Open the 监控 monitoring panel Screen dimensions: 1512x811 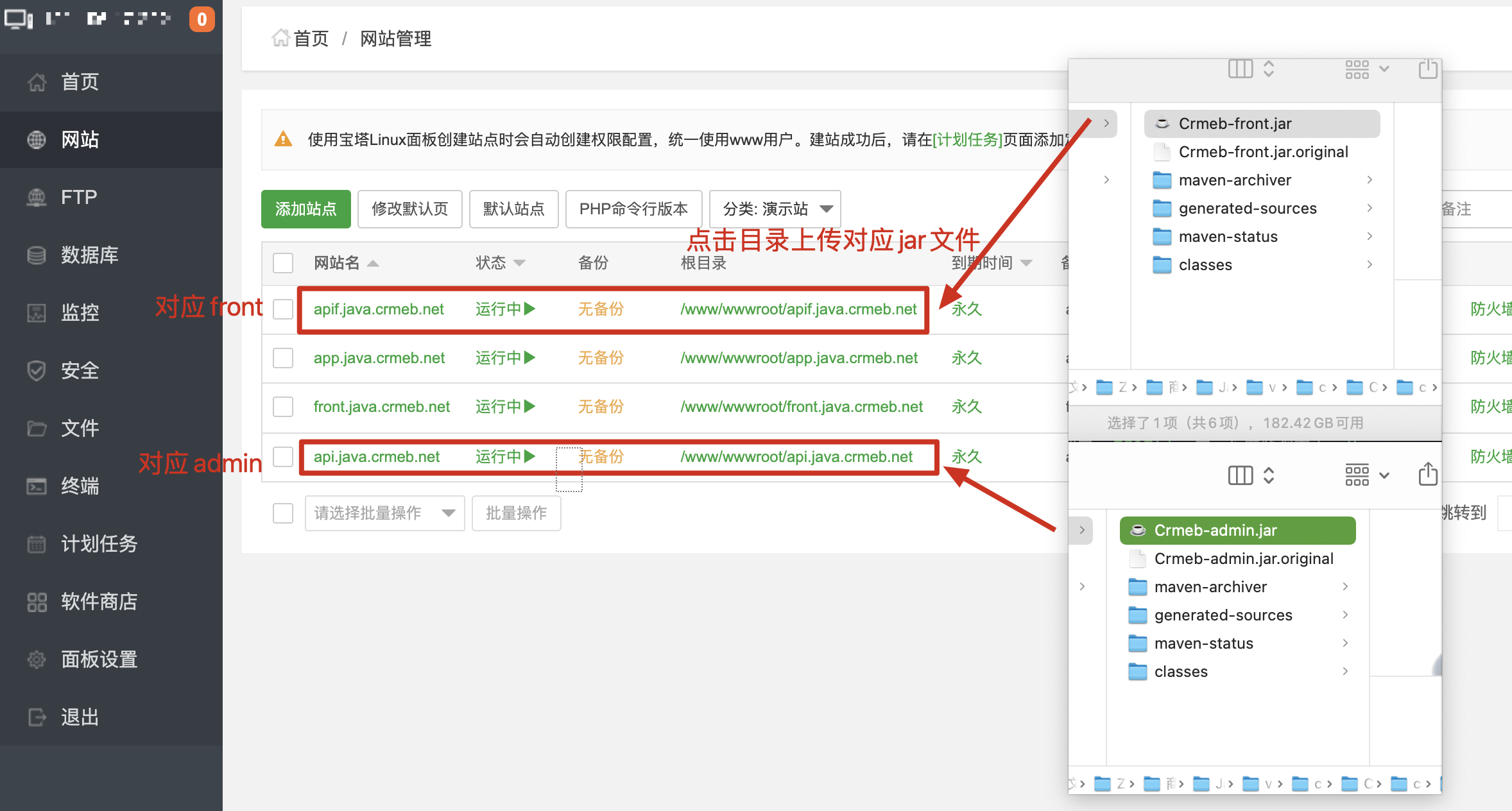click(80, 312)
